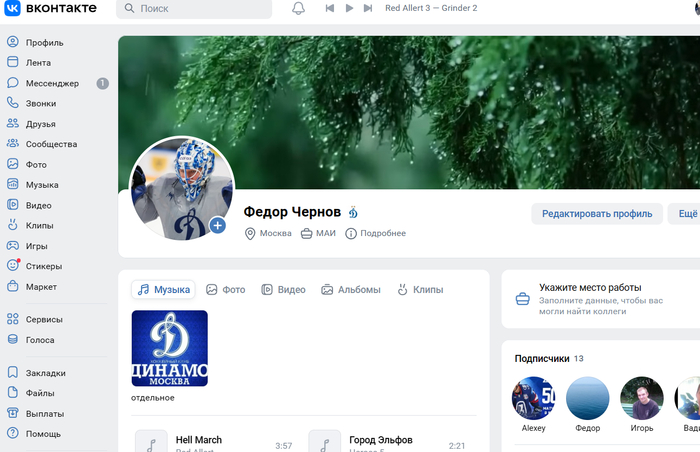
Task: Skip to next track in header player
Action: coord(369,9)
